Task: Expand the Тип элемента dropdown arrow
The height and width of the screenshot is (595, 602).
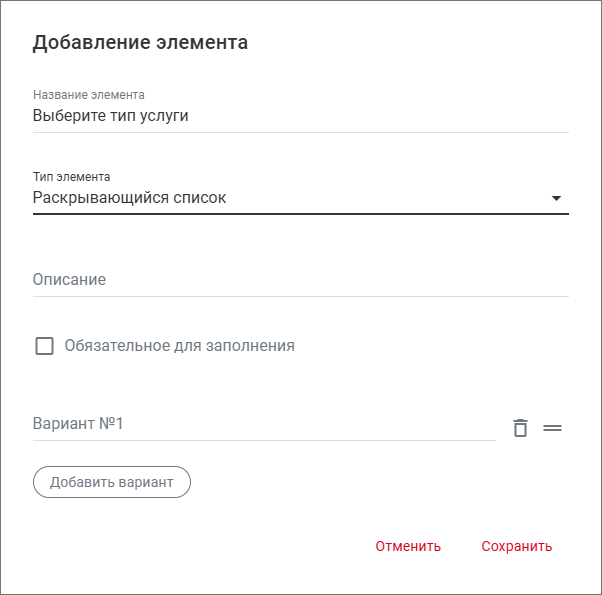Action: (x=557, y=198)
